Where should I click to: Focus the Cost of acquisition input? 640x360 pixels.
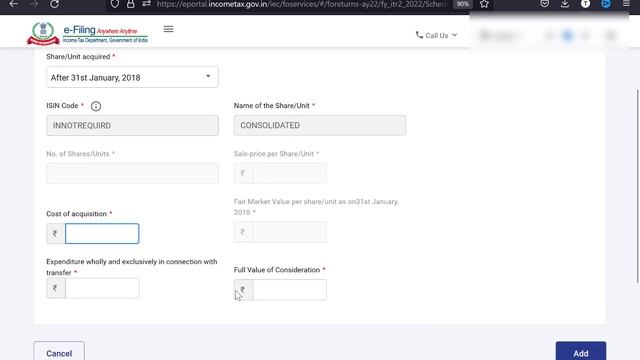pos(102,233)
